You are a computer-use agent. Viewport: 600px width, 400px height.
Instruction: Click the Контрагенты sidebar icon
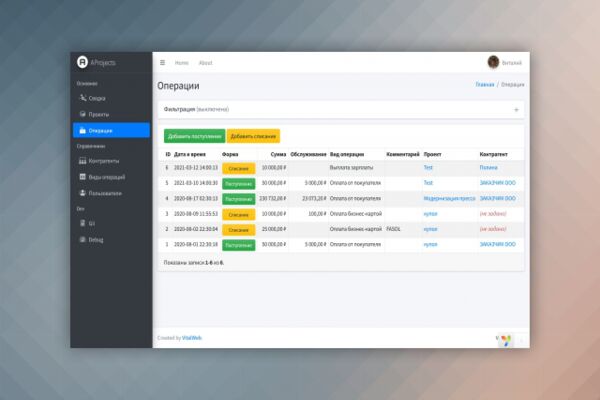[83, 161]
